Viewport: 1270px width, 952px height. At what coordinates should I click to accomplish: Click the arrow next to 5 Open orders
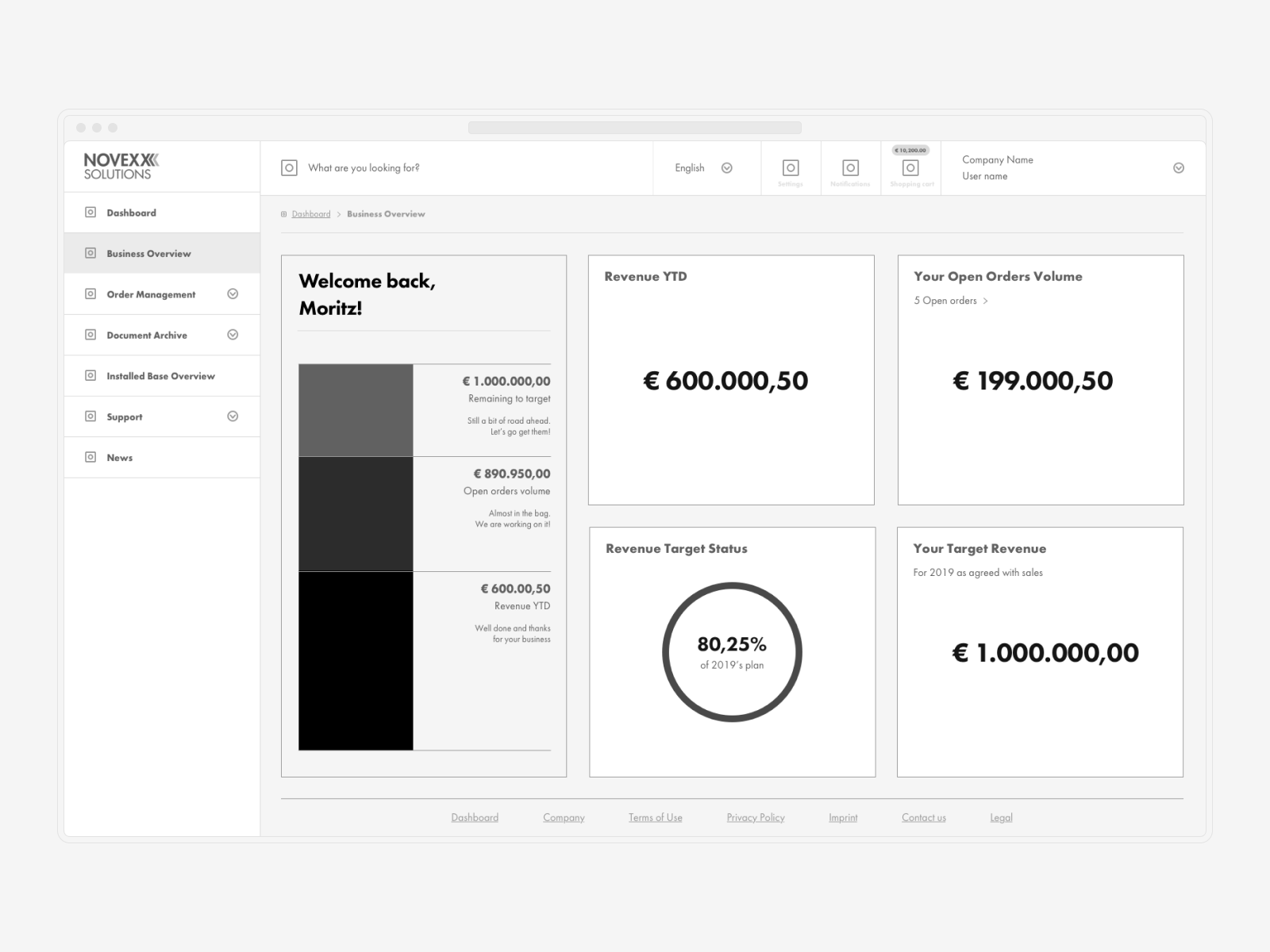[x=985, y=301]
